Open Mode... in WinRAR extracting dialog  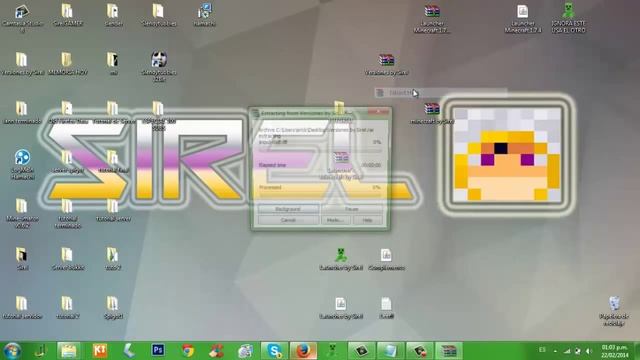click(x=336, y=220)
